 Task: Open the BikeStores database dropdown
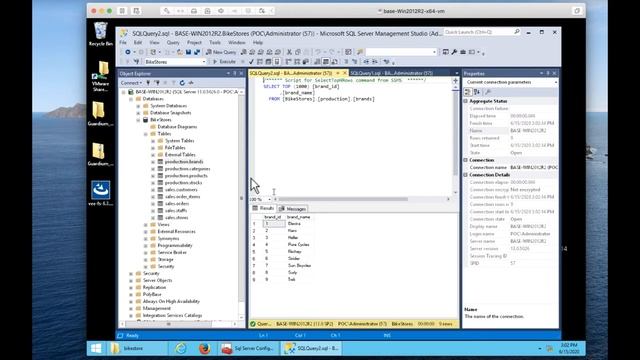tap(204, 62)
